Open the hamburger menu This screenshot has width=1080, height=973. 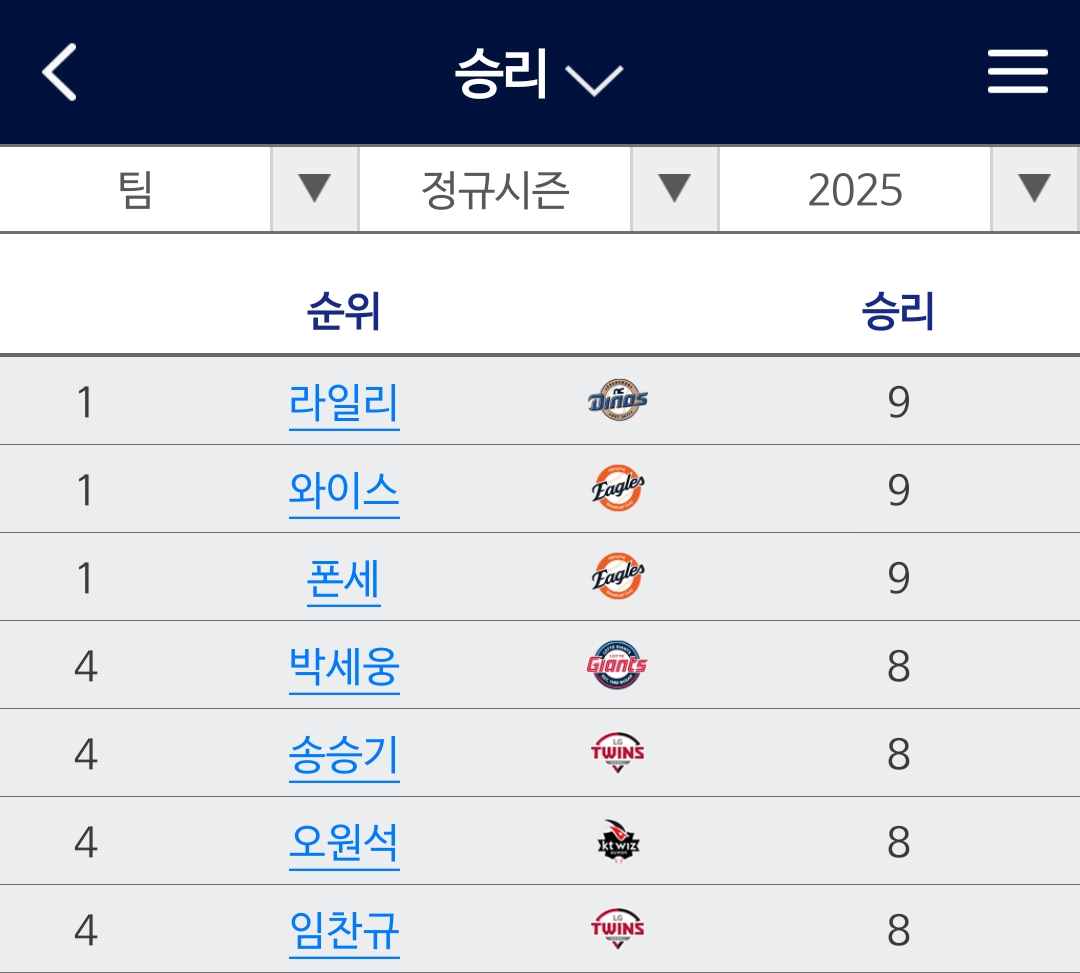(x=1017, y=72)
